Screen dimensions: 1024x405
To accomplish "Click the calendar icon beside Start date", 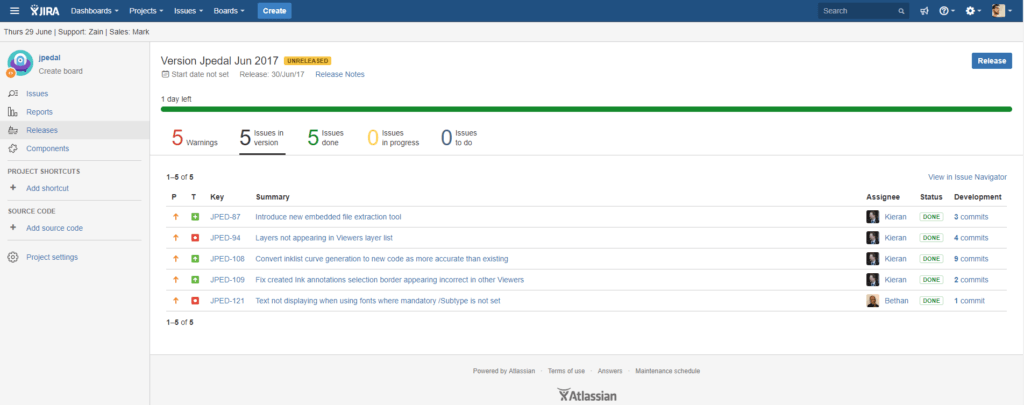I will pyautogui.click(x=165, y=74).
